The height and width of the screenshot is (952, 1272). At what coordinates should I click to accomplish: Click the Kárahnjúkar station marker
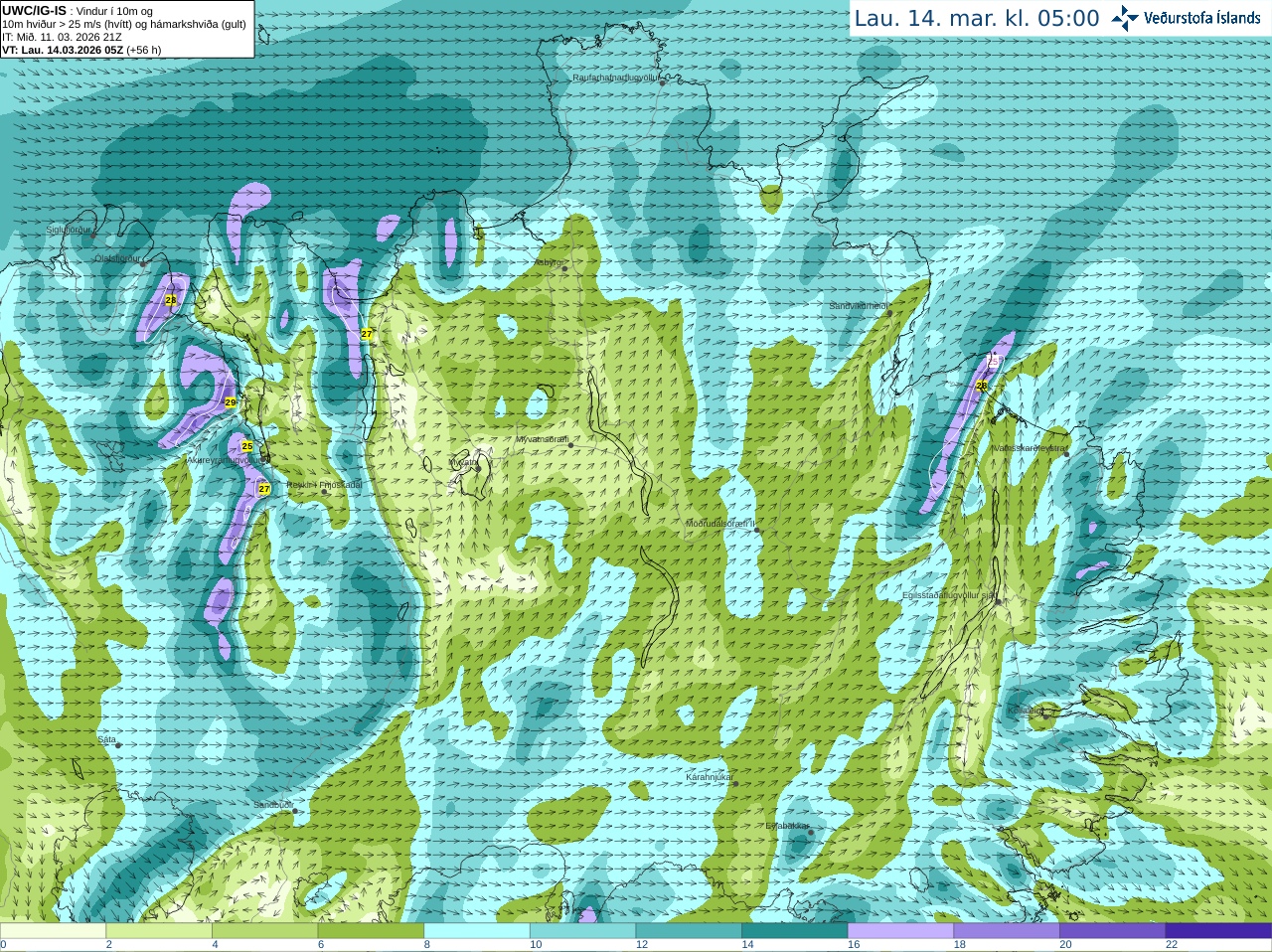point(736,783)
